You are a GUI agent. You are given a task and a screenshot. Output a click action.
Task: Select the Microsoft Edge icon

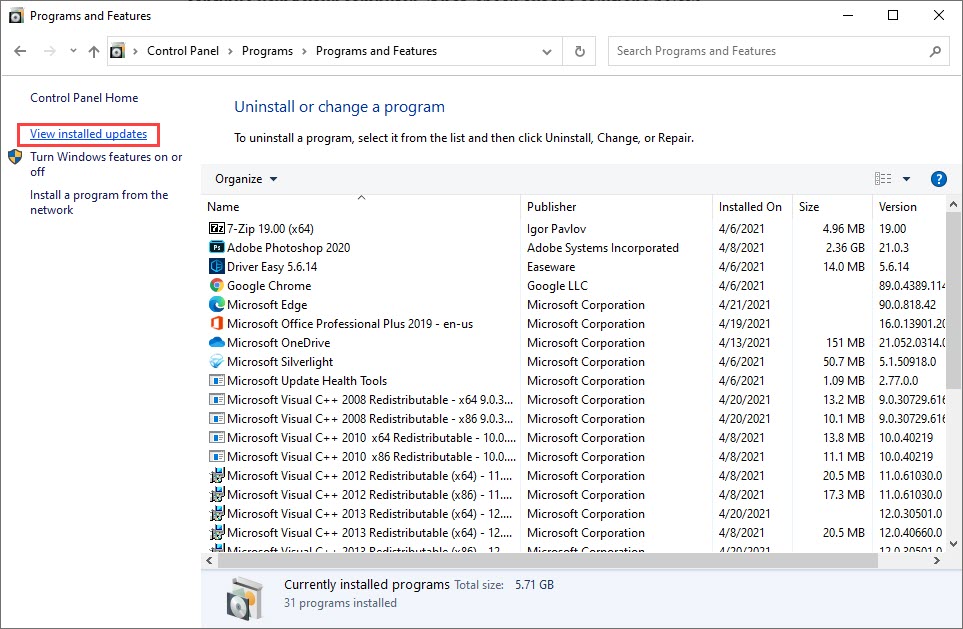click(x=216, y=305)
